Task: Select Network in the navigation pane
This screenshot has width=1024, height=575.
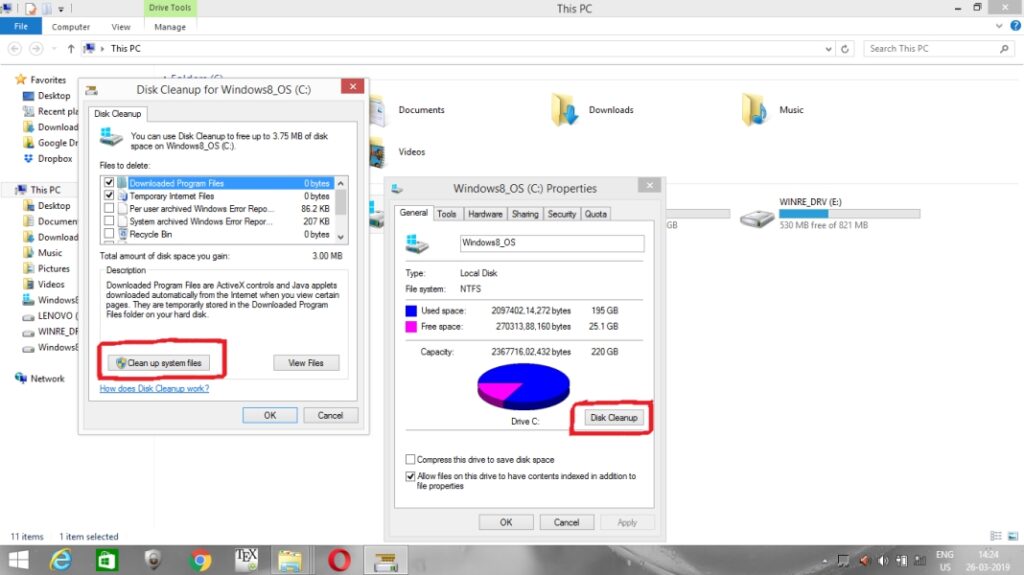Action: coord(47,379)
